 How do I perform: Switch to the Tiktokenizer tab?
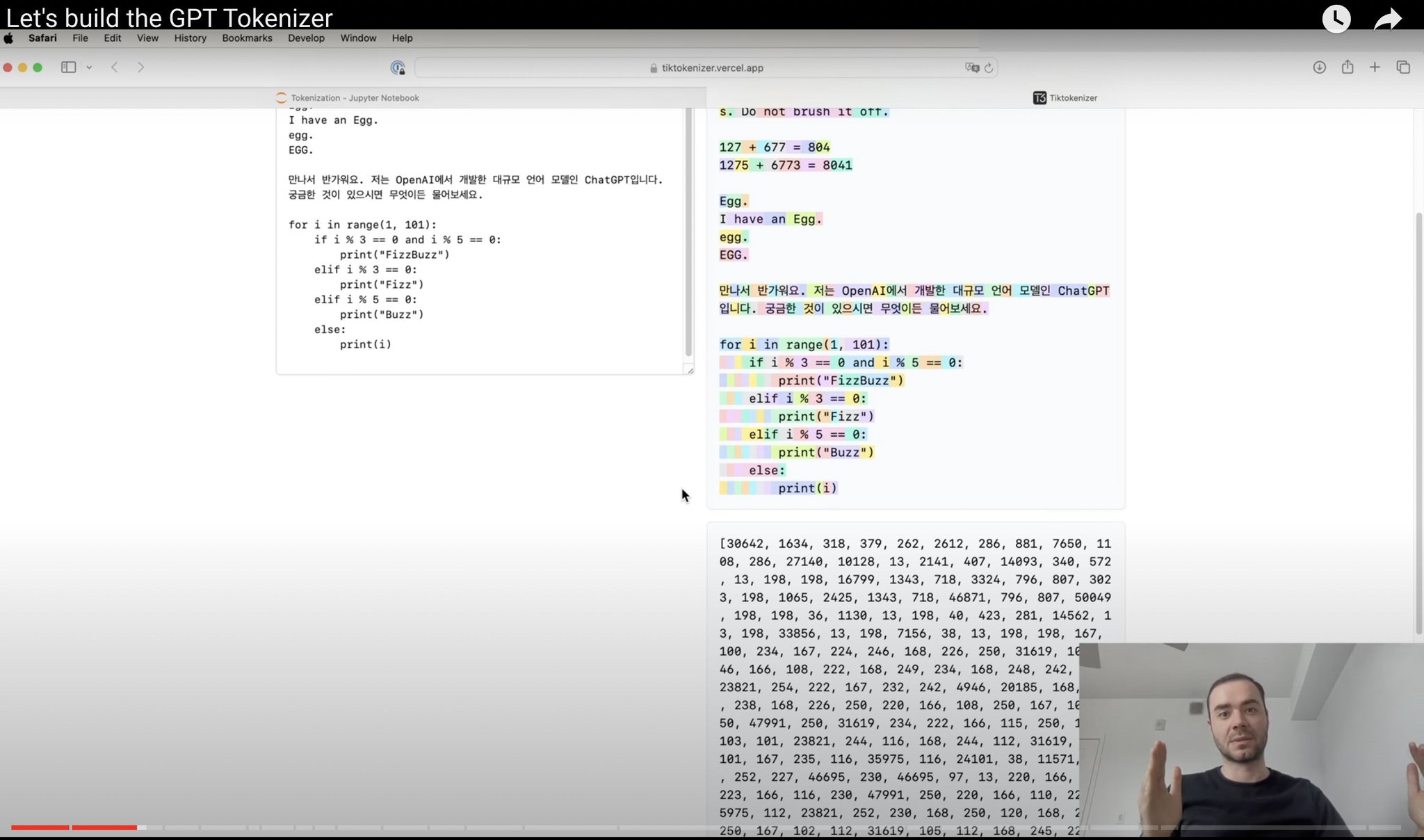pyautogui.click(x=1065, y=98)
